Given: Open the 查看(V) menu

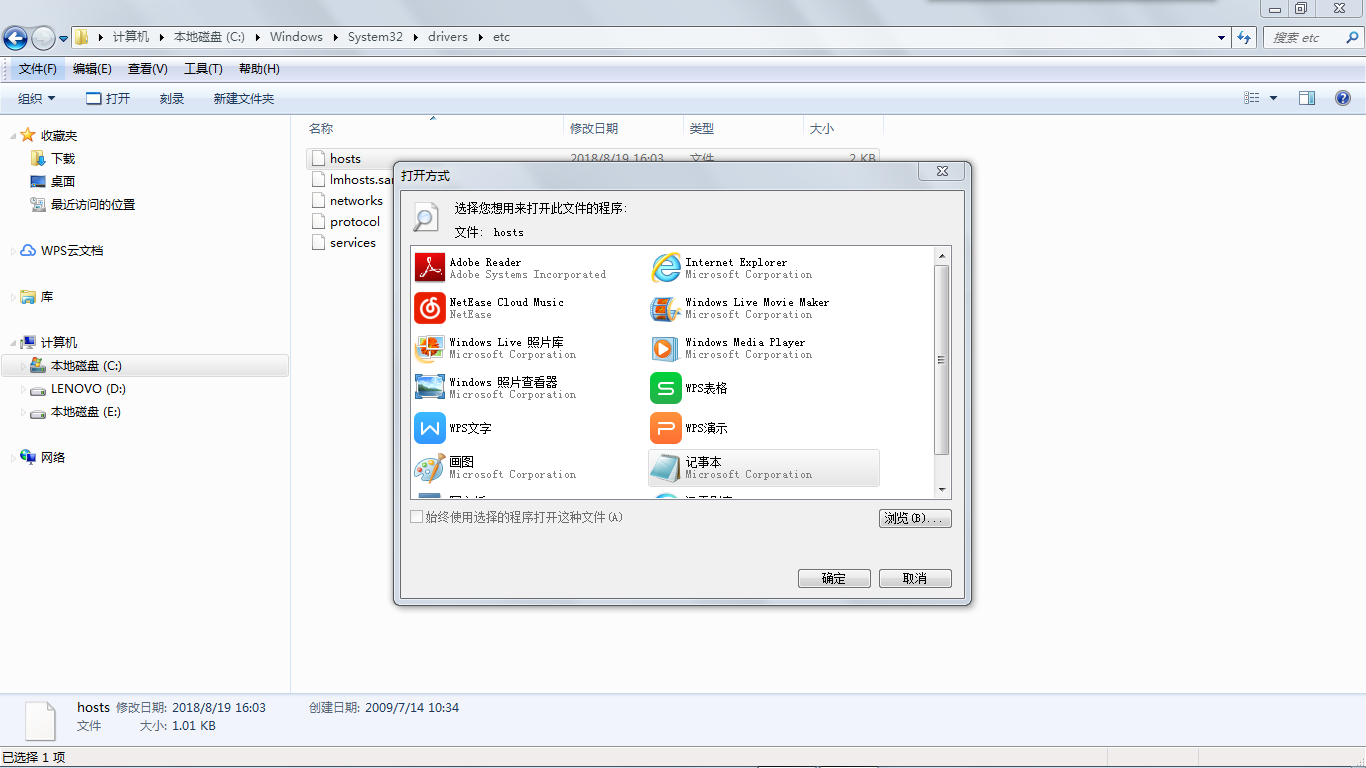Looking at the screenshot, I should (148, 69).
